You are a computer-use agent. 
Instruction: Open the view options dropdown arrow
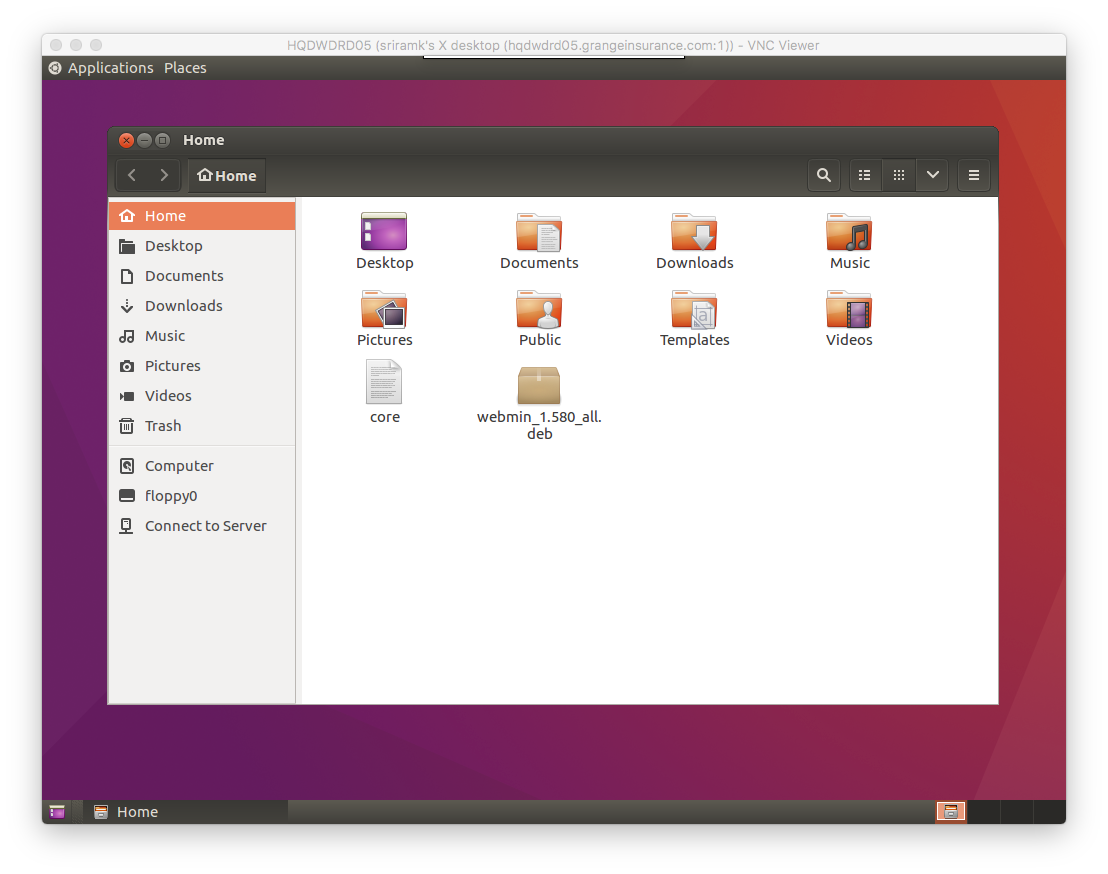[x=932, y=175]
